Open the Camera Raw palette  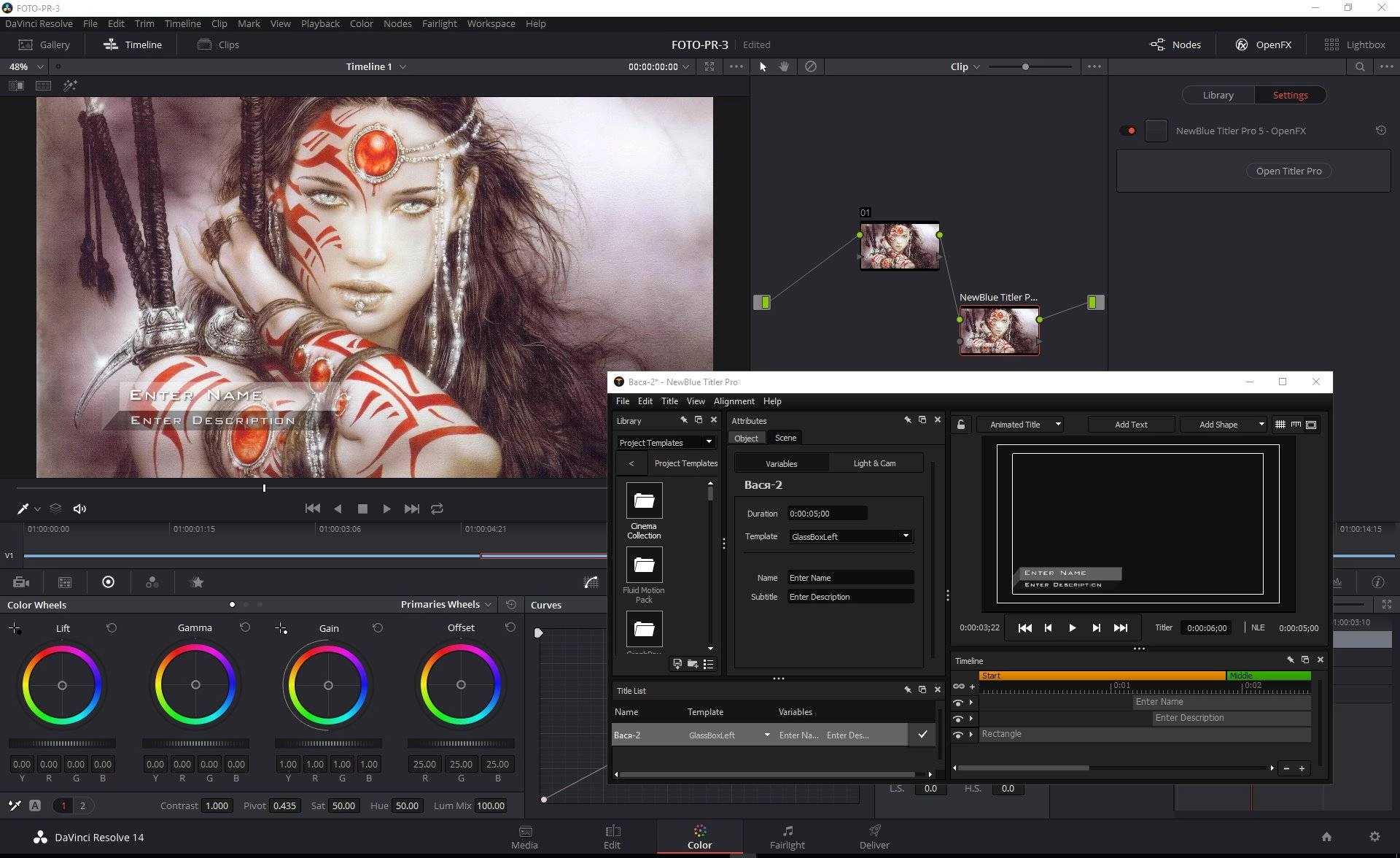21,582
